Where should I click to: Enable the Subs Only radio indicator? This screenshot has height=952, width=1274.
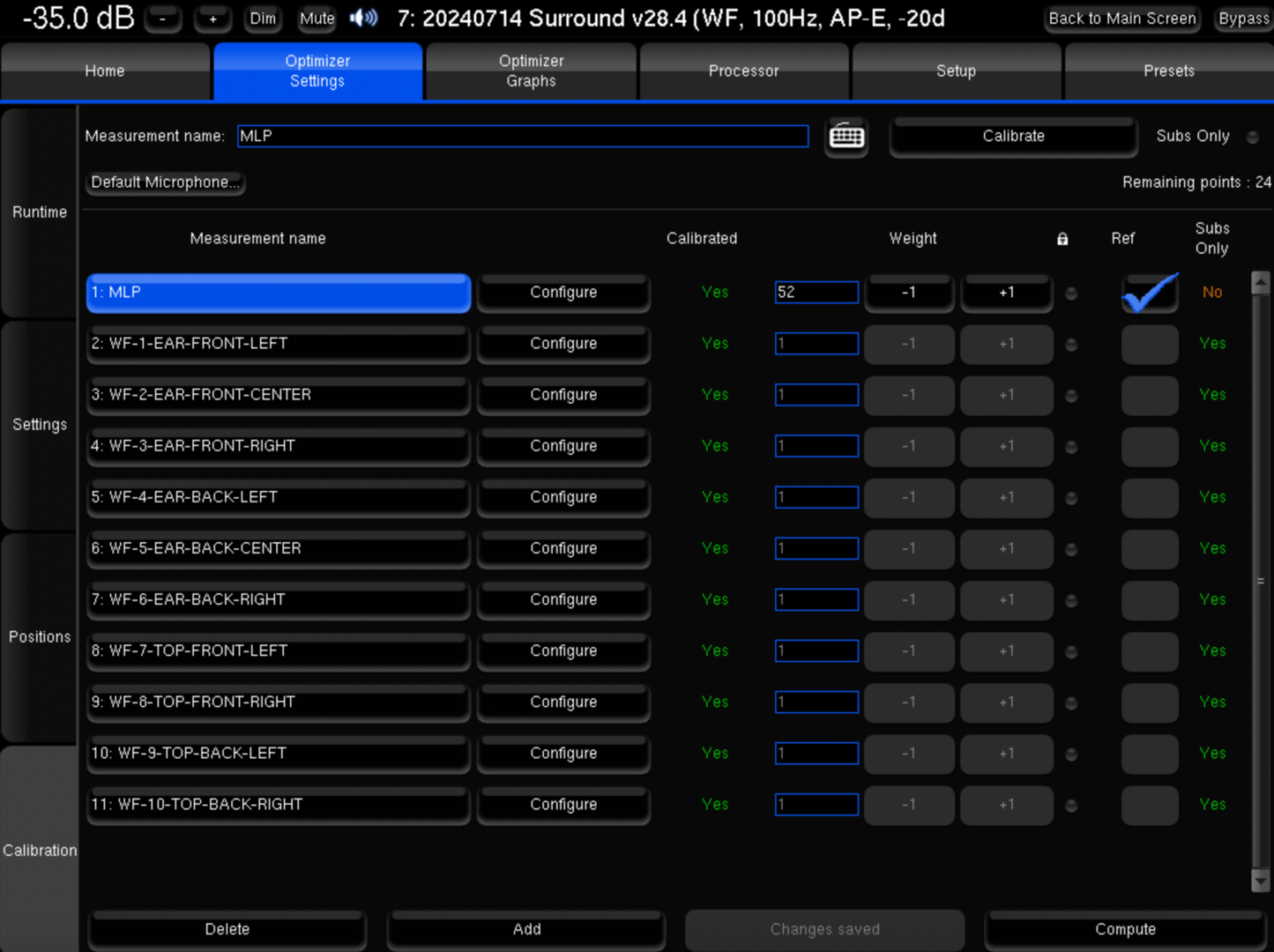point(1252,137)
